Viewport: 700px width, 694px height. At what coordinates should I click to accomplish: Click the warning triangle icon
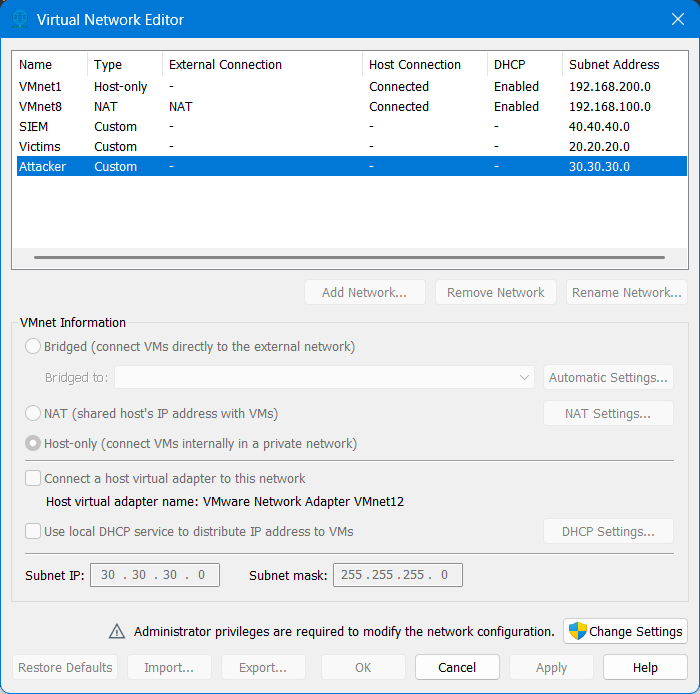click(117, 631)
